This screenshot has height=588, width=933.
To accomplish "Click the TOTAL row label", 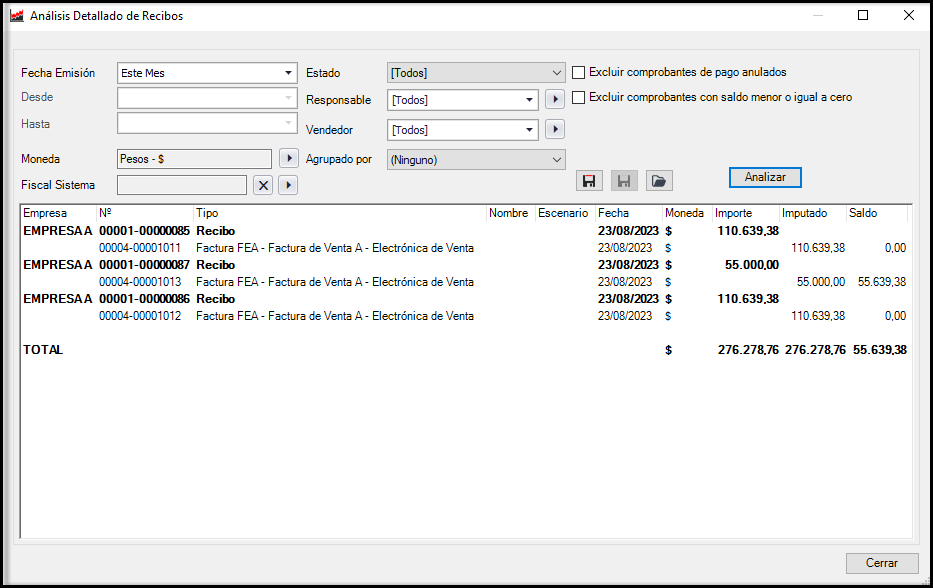I will (43, 350).
